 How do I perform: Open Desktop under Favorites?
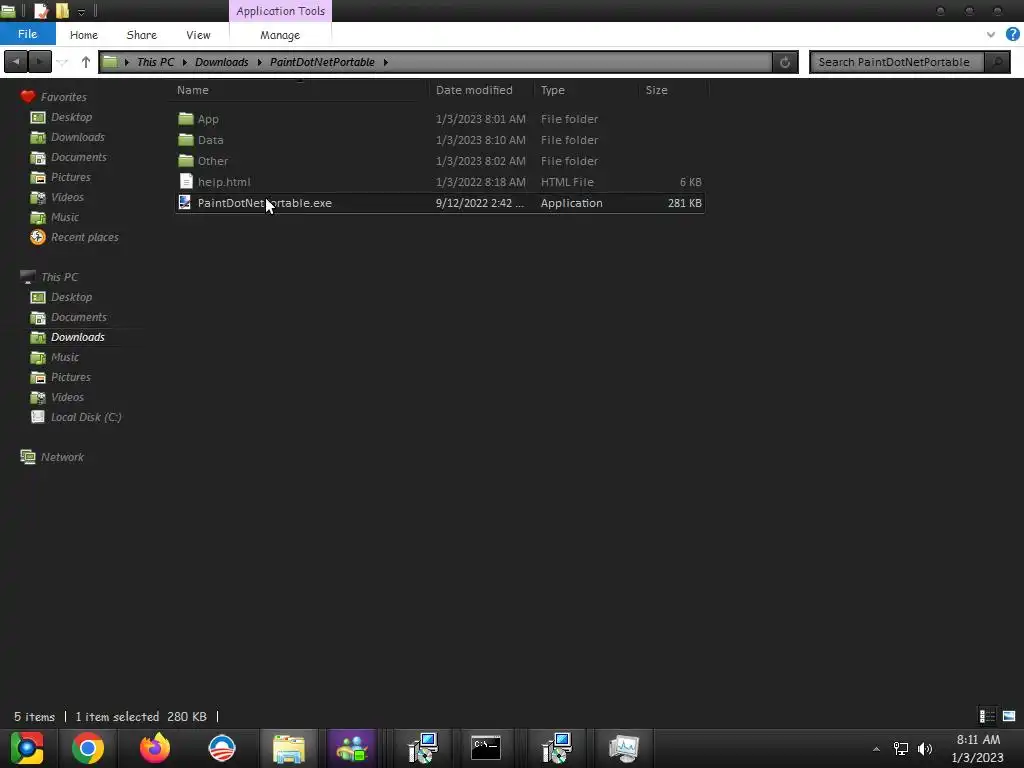pos(61,117)
